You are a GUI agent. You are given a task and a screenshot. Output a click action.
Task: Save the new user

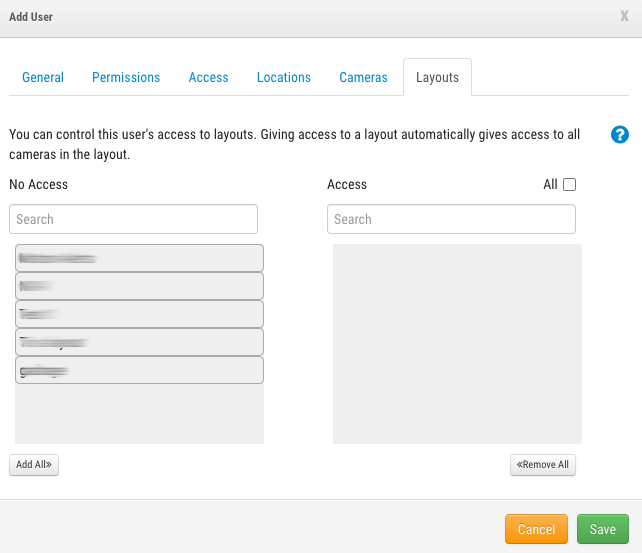pyautogui.click(x=602, y=529)
